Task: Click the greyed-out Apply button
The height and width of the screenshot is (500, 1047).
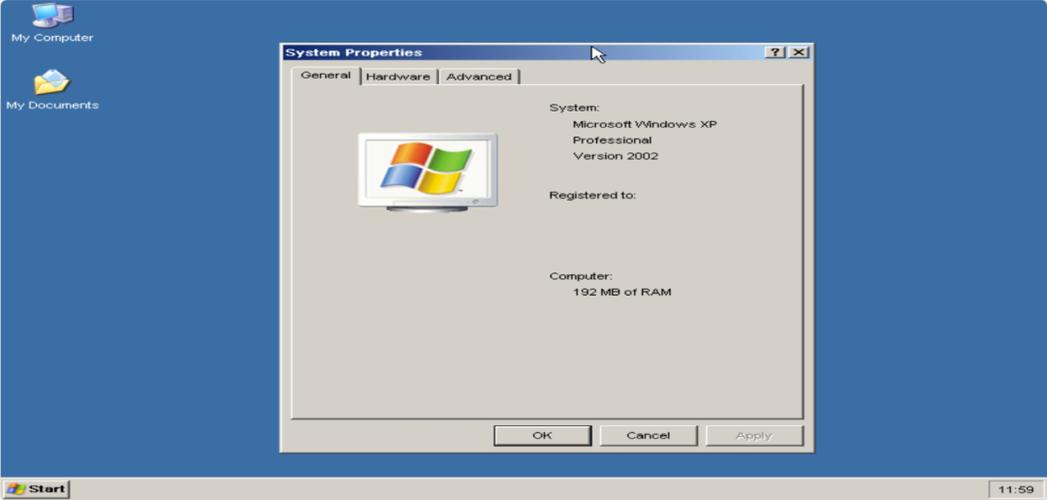Action: pyautogui.click(x=754, y=435)
